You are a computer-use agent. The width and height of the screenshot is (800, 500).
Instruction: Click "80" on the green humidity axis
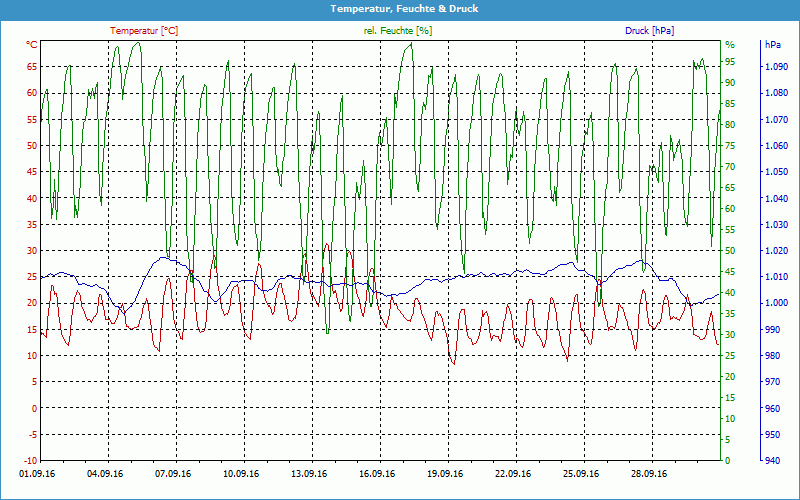click(x=730, y=124)
